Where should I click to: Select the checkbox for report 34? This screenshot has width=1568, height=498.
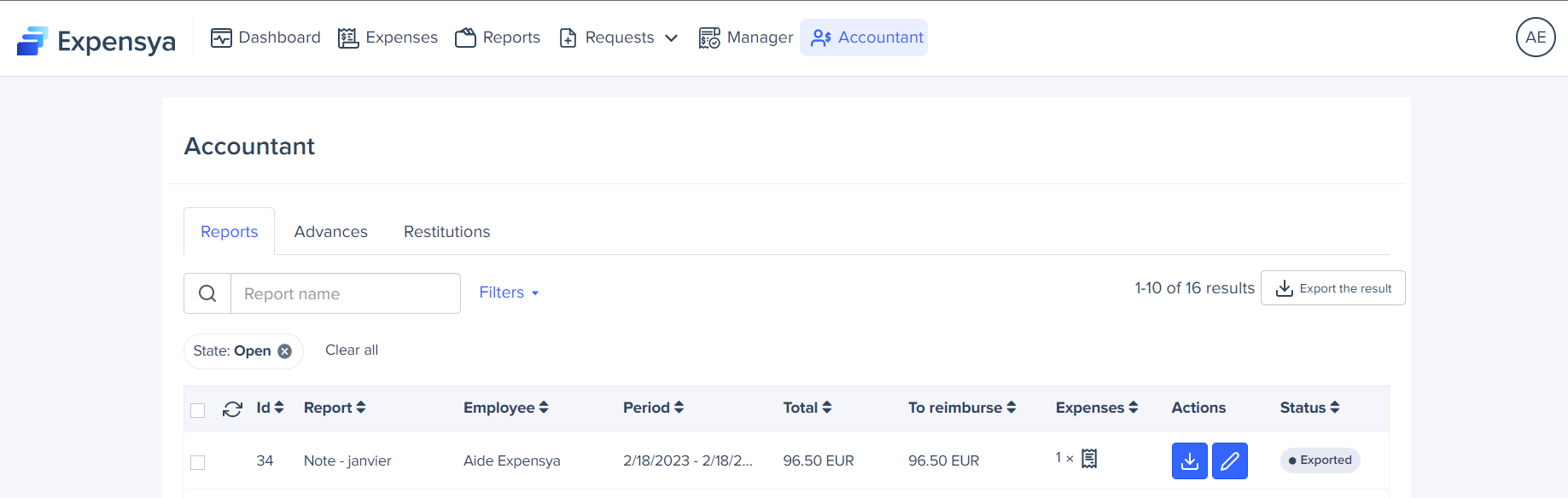(x=198, y=462)
